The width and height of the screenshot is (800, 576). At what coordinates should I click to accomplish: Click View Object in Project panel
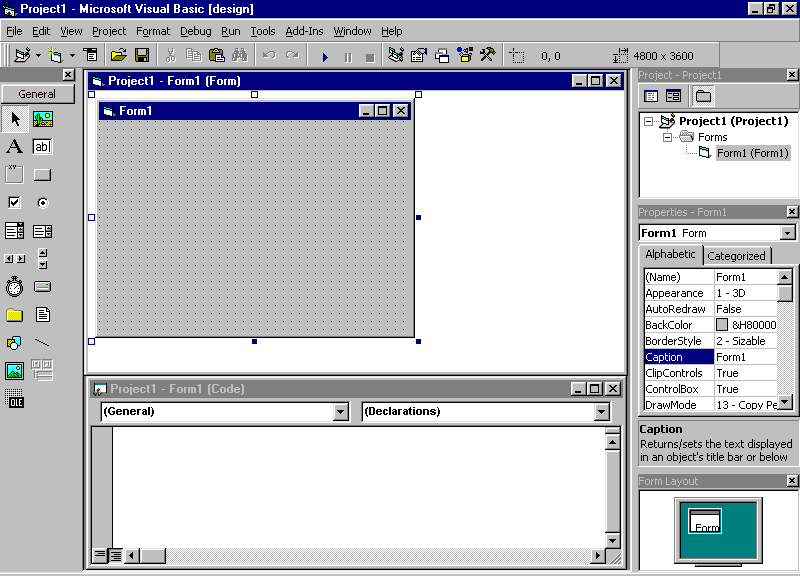click(673, 96)
